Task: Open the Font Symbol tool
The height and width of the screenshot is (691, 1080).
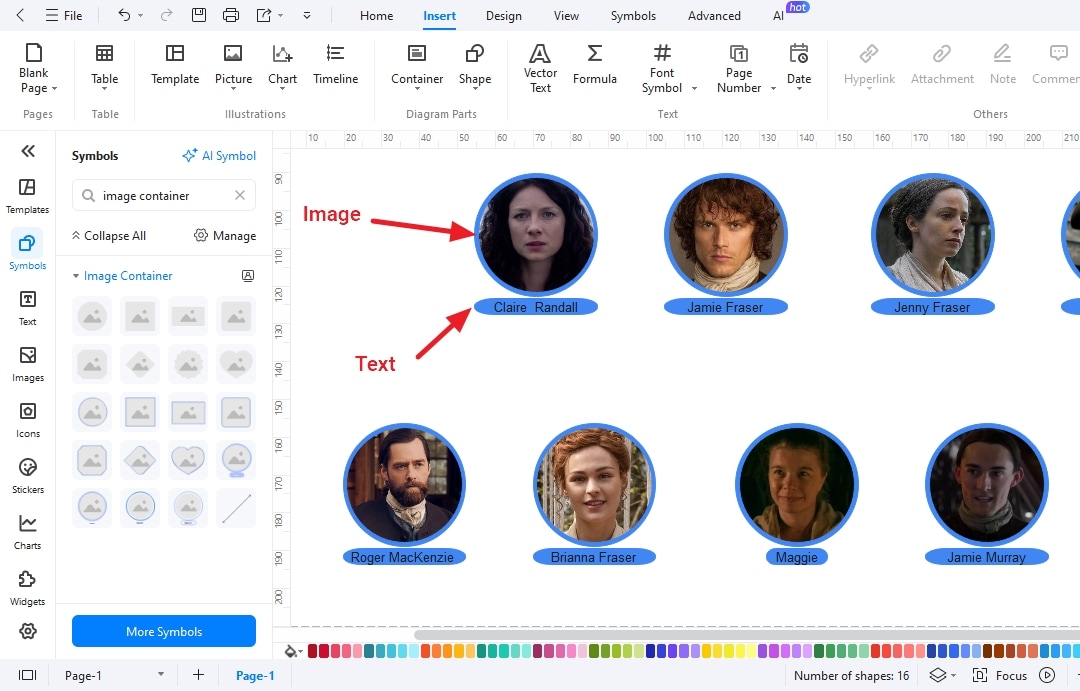Action: point(662,67)
